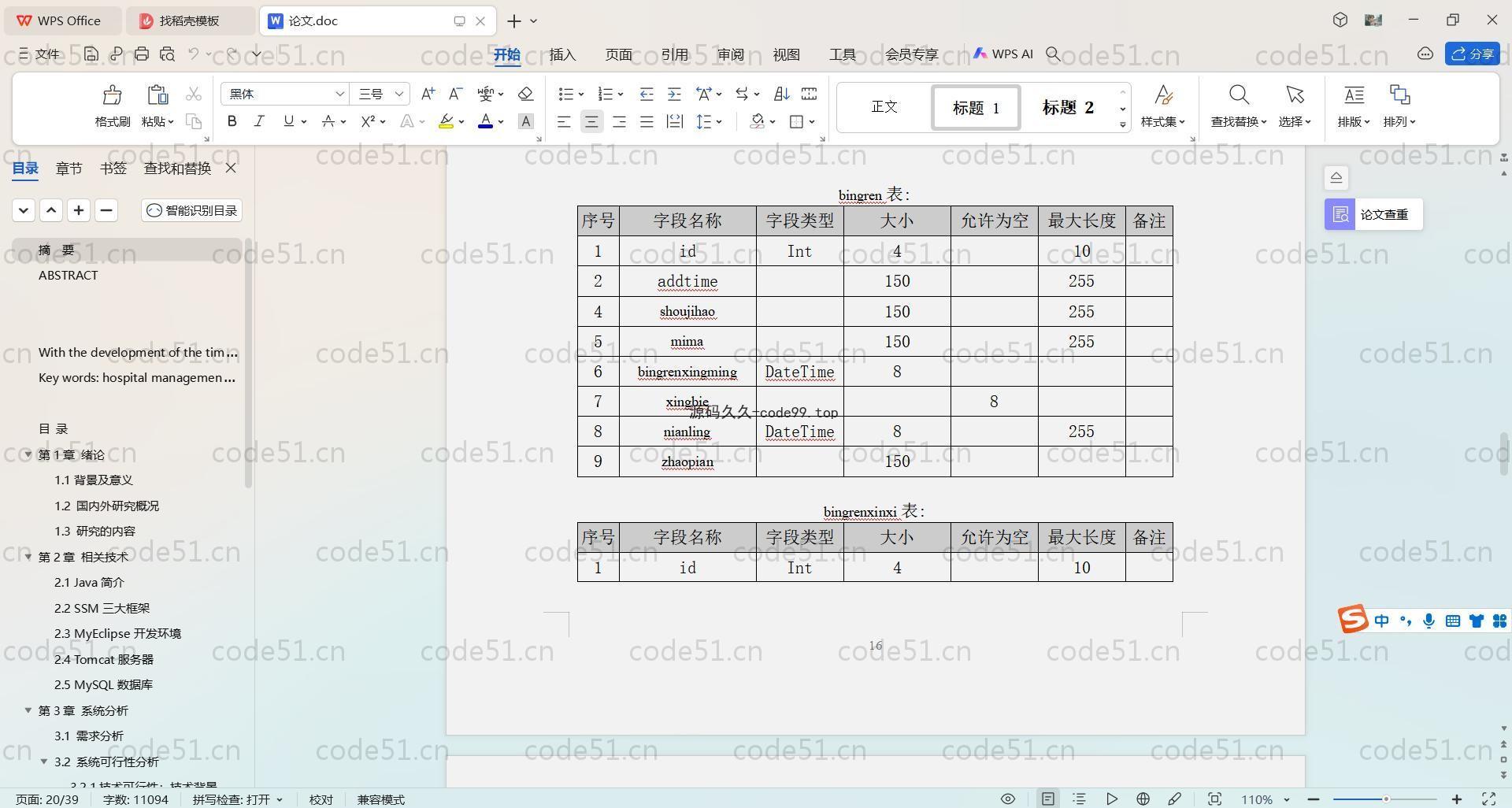Switch to 找稻壳模板 window tab
This screenshot has height=808, width=1512.
coord(190,20)
